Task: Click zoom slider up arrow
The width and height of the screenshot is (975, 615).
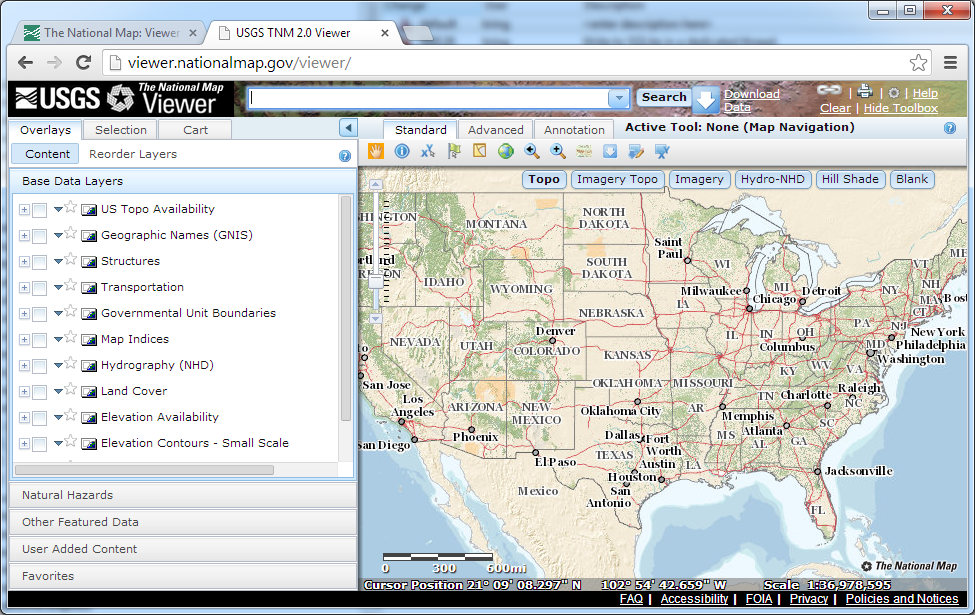Action: pyautogui.click(x=376, y=185)
